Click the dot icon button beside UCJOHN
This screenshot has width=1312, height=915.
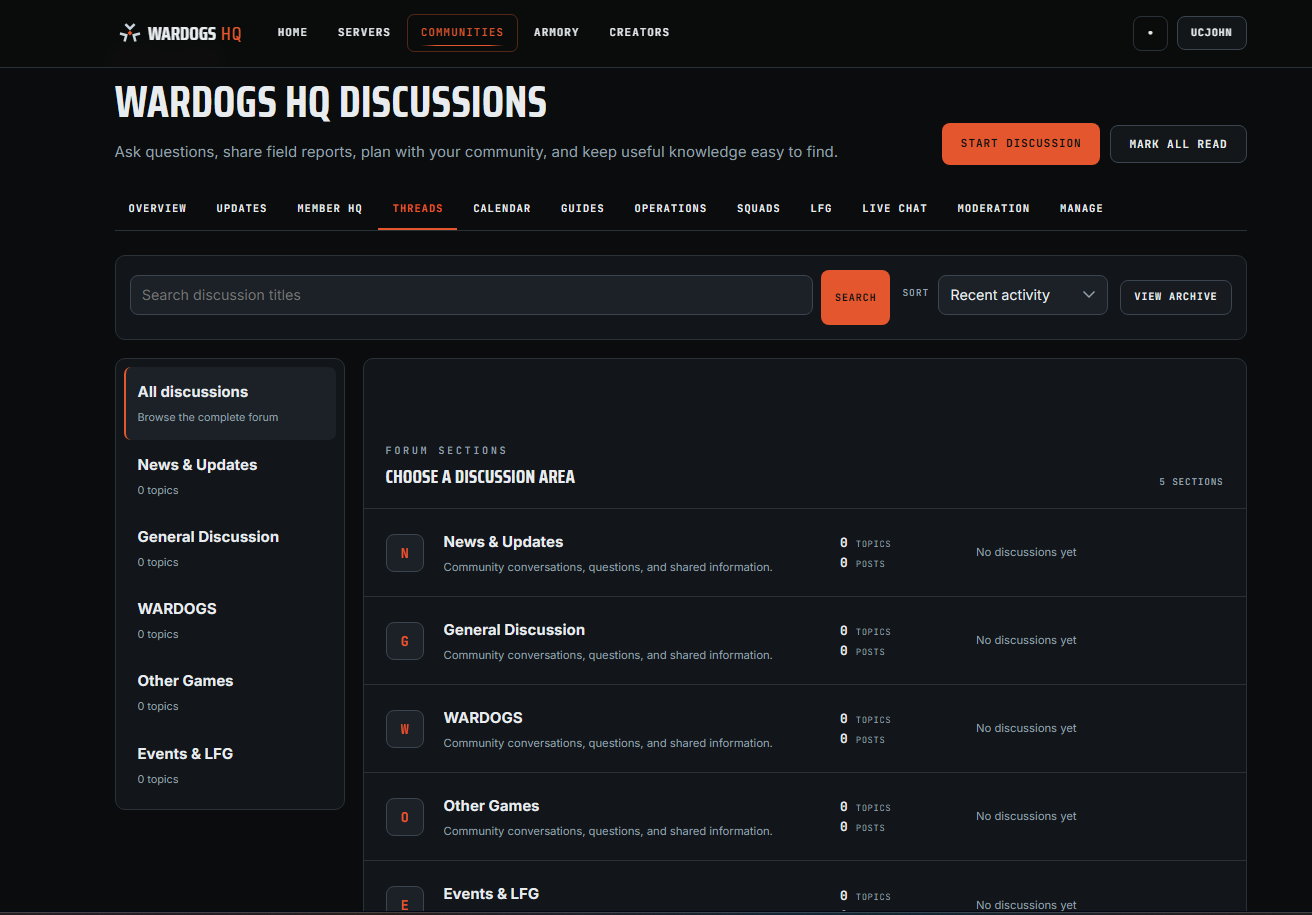[x=1150, y=33]
